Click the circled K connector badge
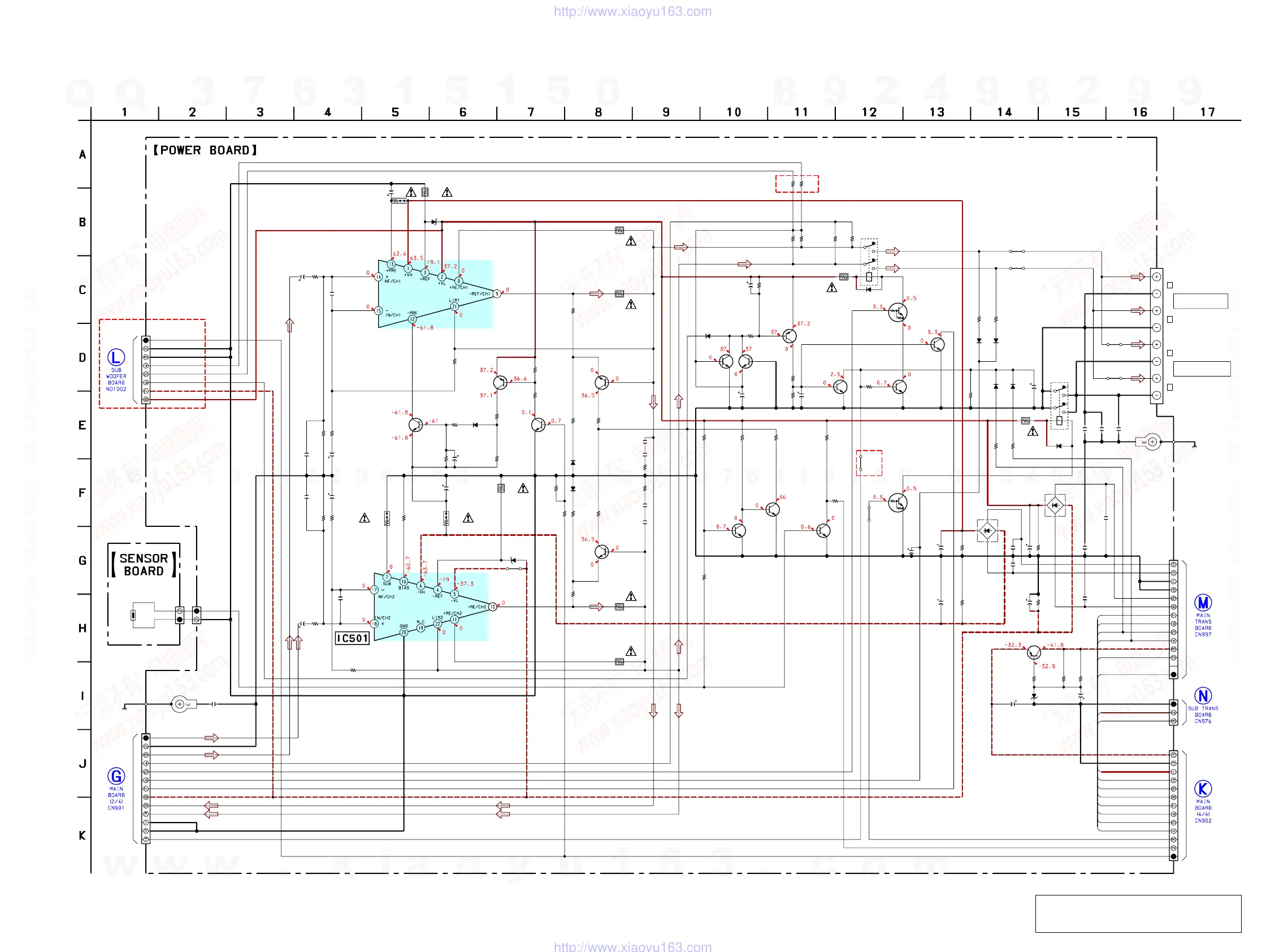The image size is (1266, 952). click(1203, 789)
